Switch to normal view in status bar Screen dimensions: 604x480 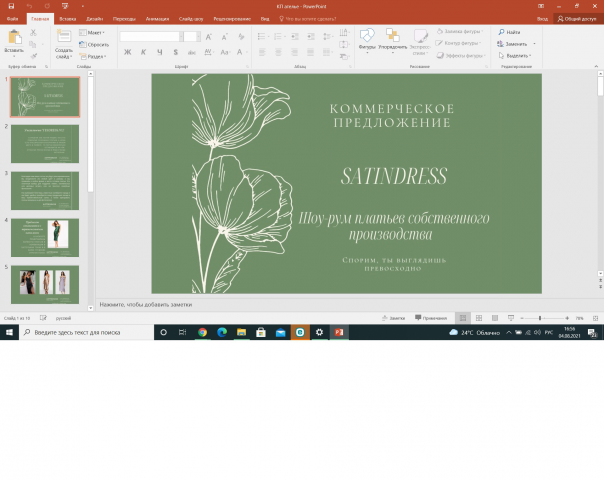(463, 318)
